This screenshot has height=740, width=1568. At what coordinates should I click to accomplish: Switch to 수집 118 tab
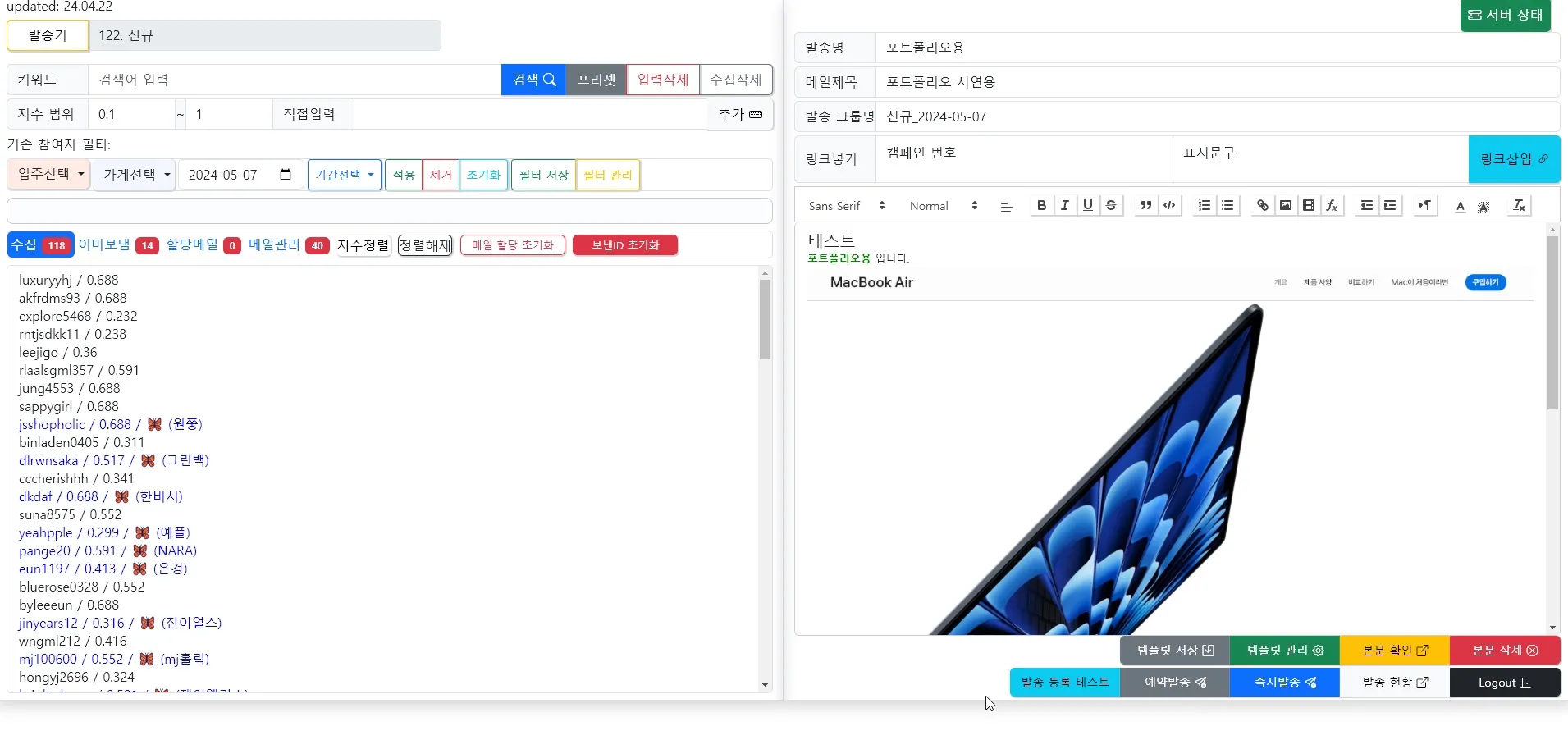coord(40,244)
